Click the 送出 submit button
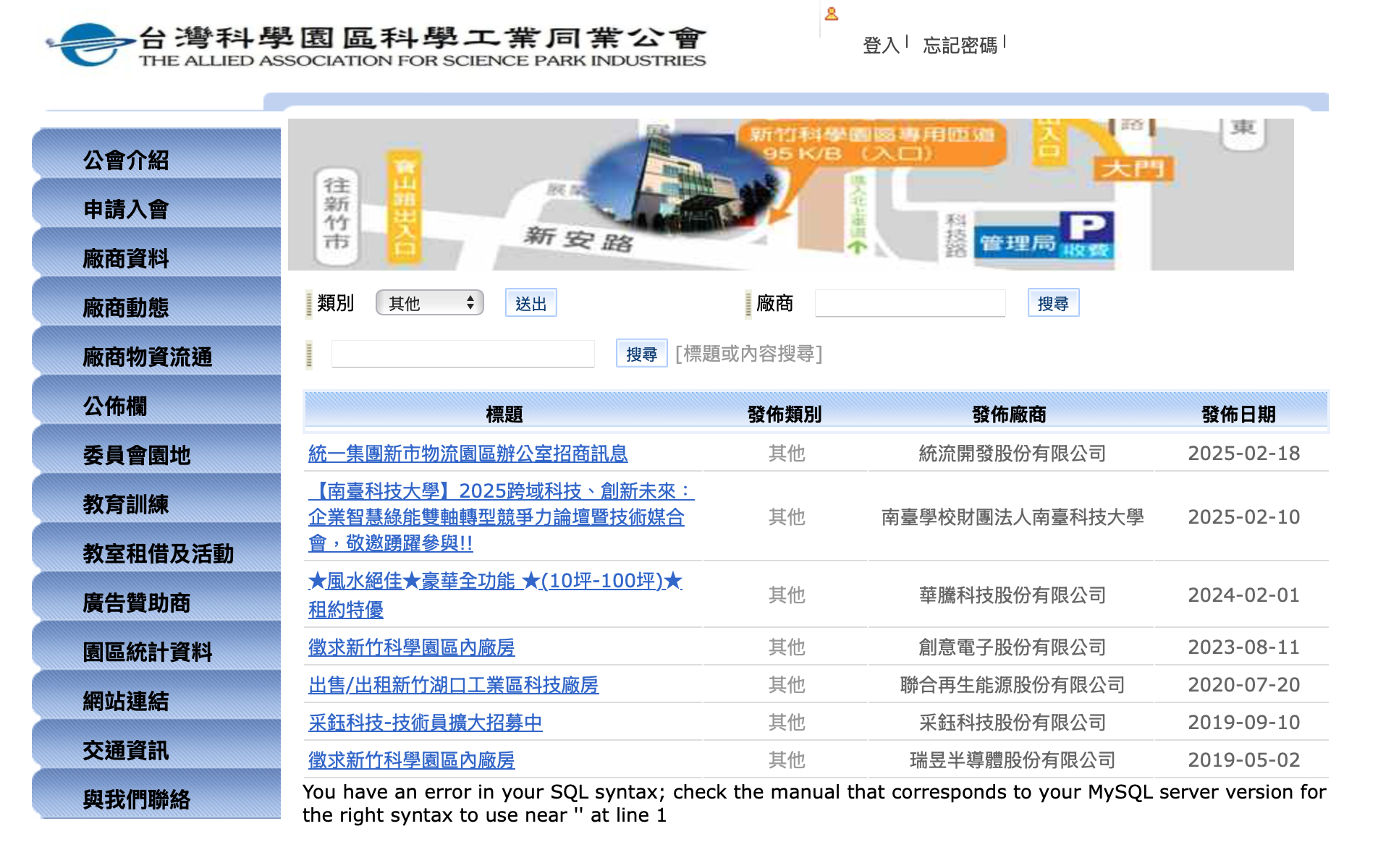The image size is (1378, 868). pyautogui.click(x=531, y=303)
